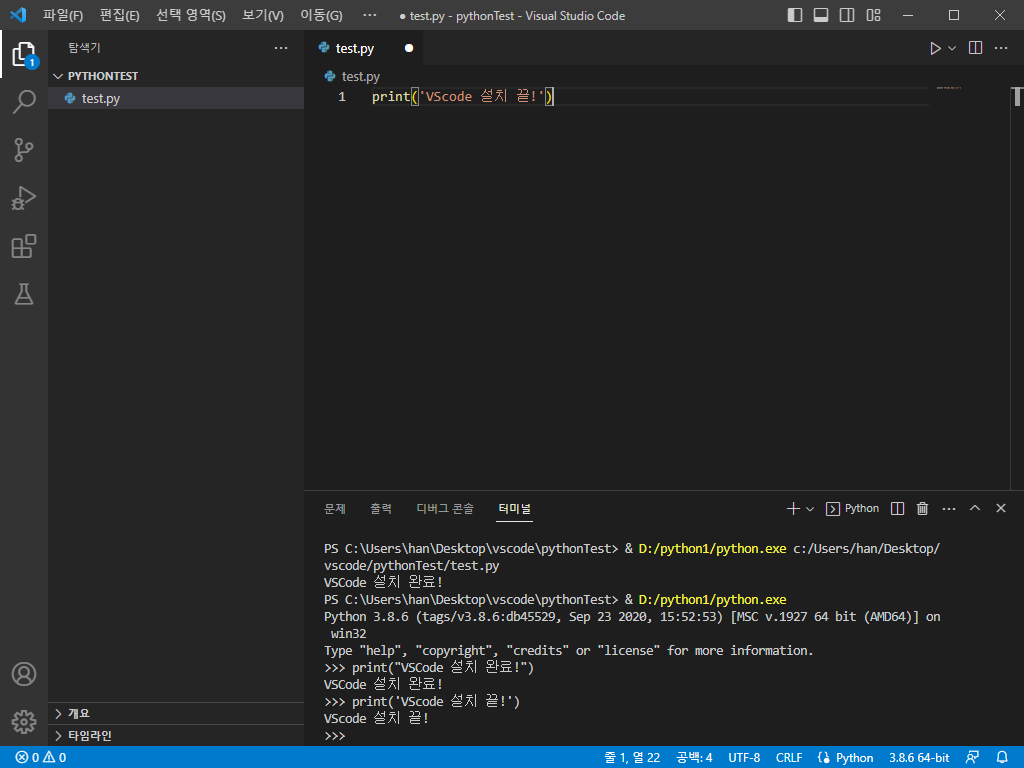Click the editor minimap
This screenshot has width=1024, height=768.
point(948,88)
